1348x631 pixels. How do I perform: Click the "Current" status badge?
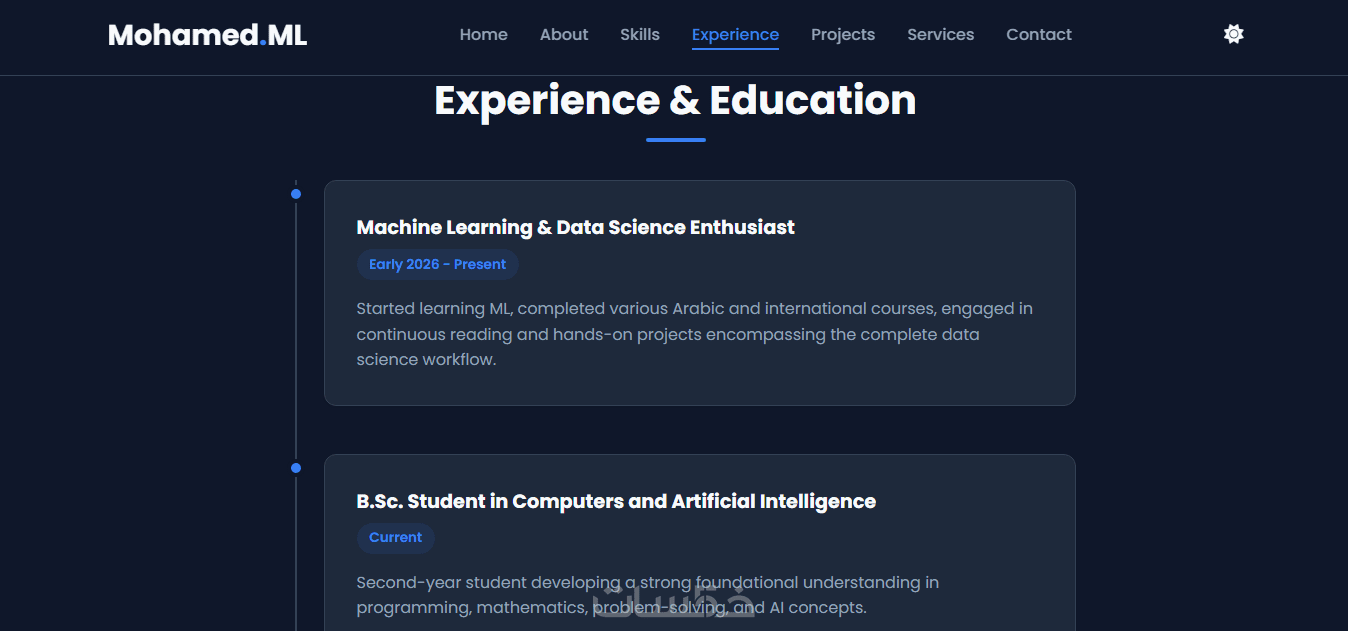tap(395, 538)
